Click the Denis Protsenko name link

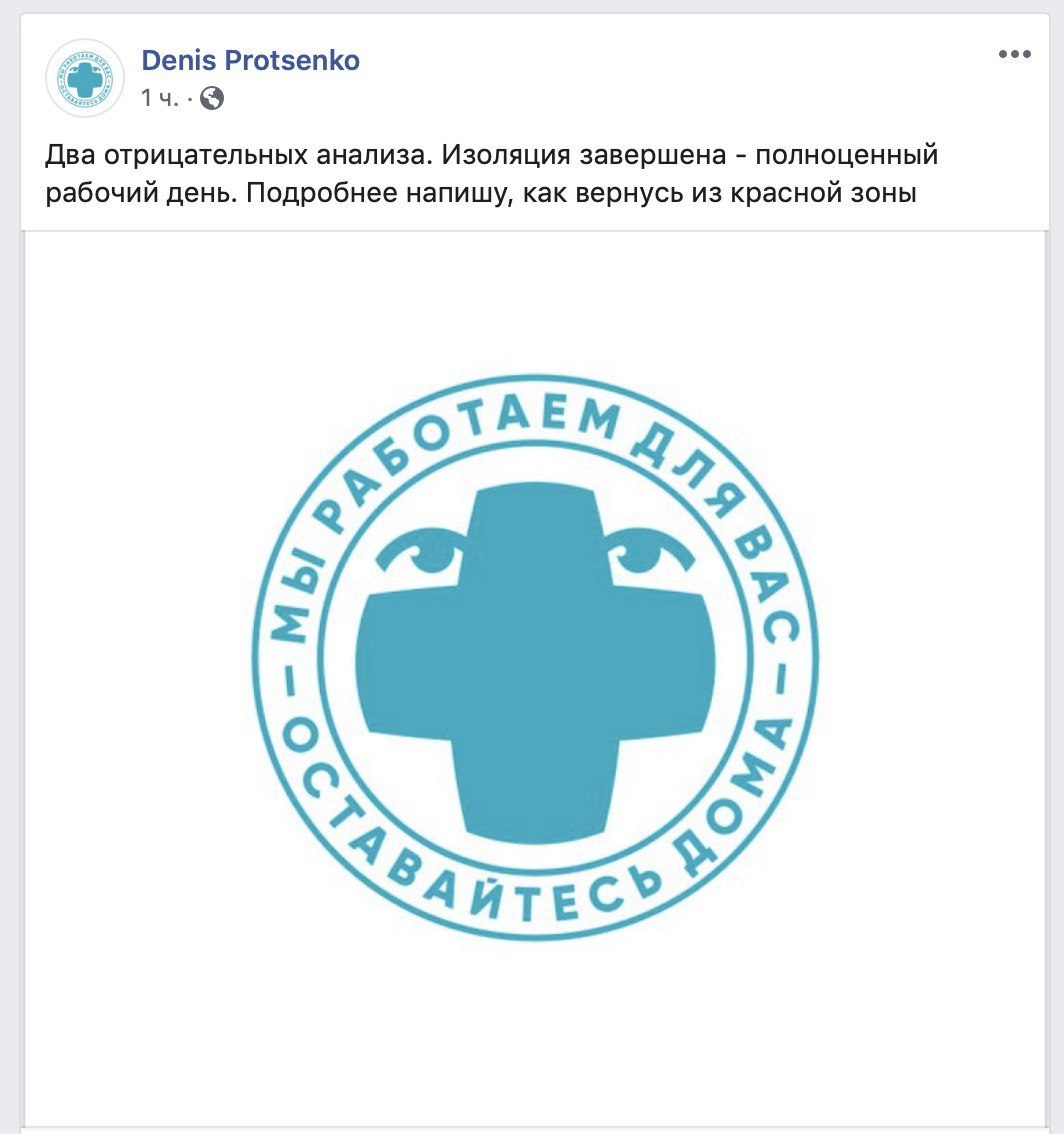point(250,60)
